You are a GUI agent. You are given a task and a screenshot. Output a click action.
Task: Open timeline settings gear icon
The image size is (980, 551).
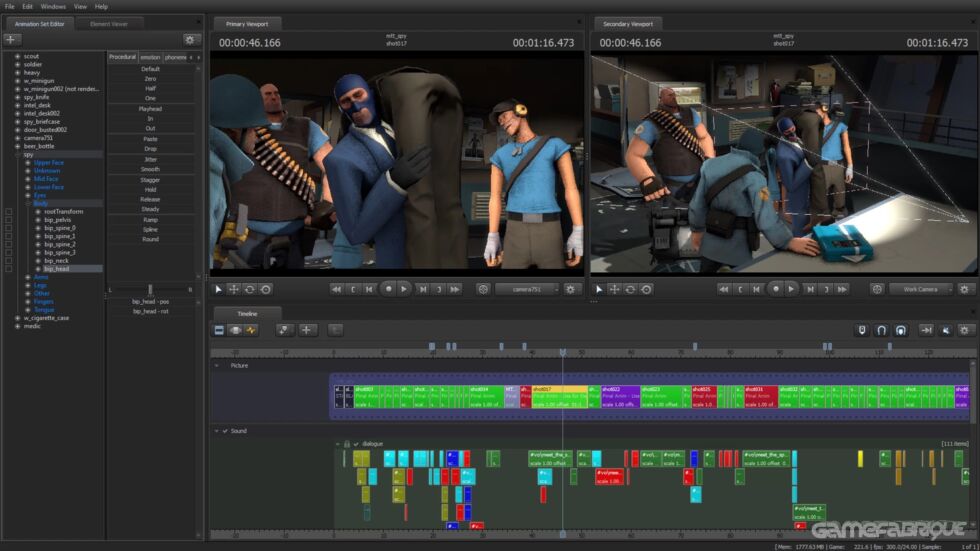pyautogui.click(x=964, y=330)
